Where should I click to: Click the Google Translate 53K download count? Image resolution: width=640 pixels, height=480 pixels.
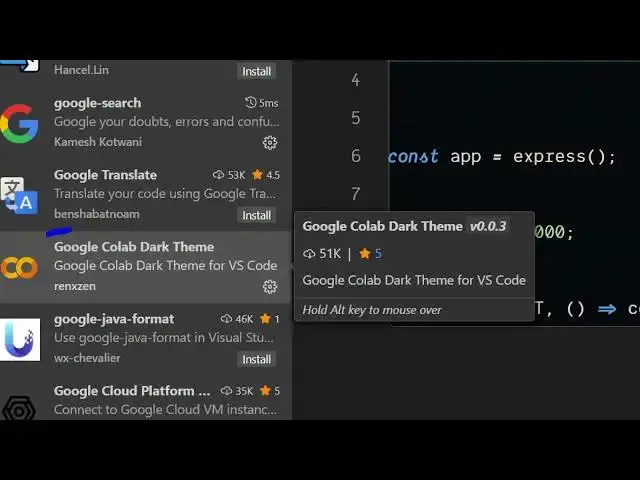click(x=229, y=175)
